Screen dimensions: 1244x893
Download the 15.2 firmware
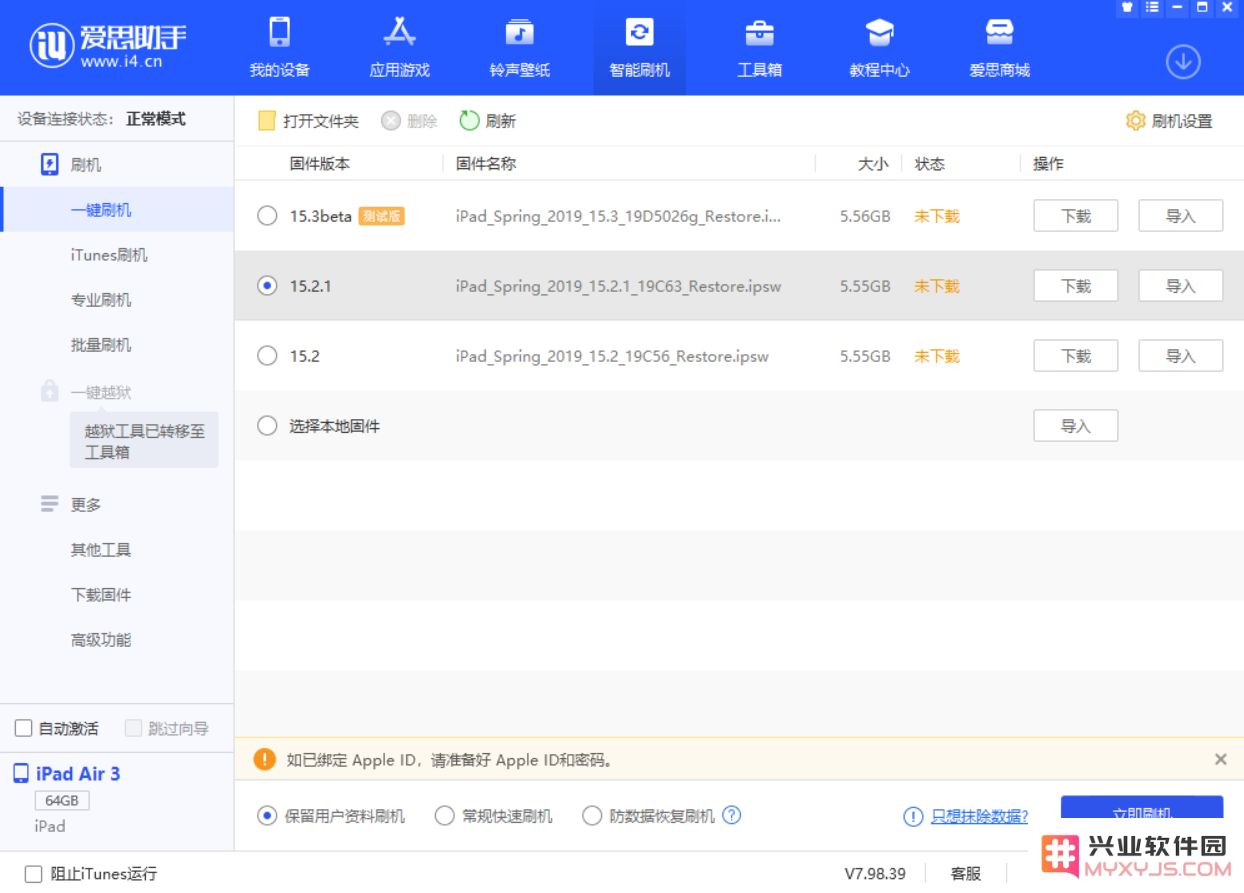pos(1075,356)
